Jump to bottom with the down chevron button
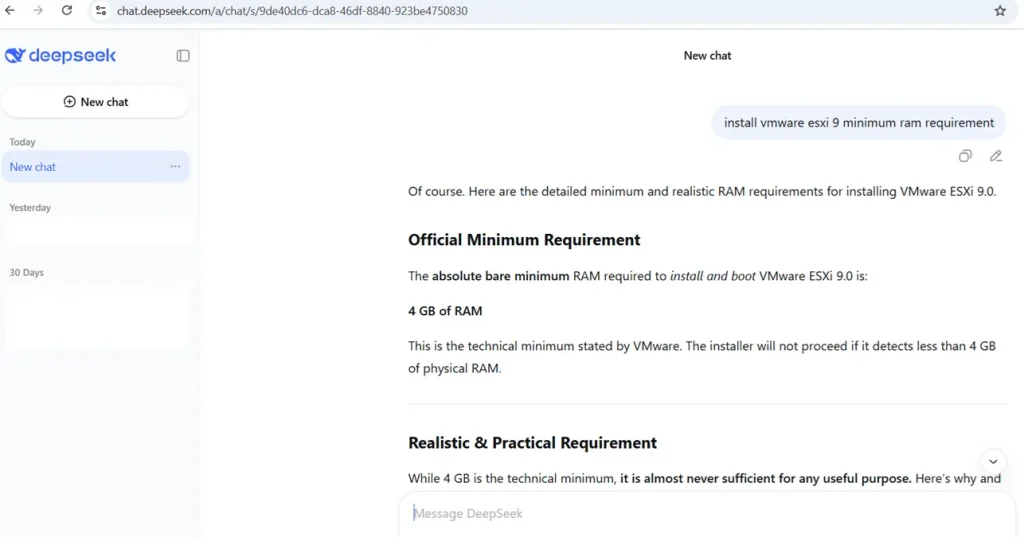1024x537 pixels. 993,461
